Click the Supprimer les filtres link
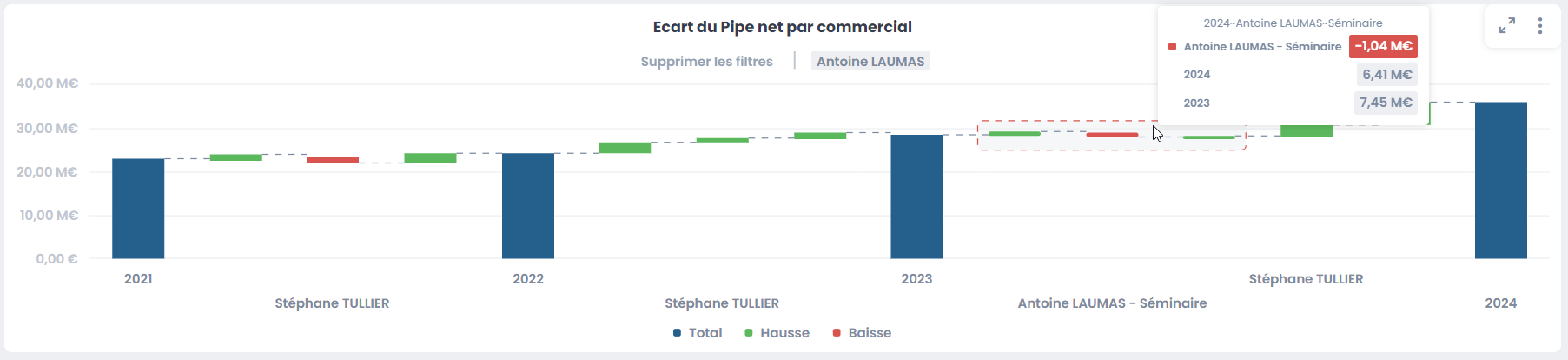This screenshot has height=360, width=1568. pyautogui.click(x=706, y=62)
